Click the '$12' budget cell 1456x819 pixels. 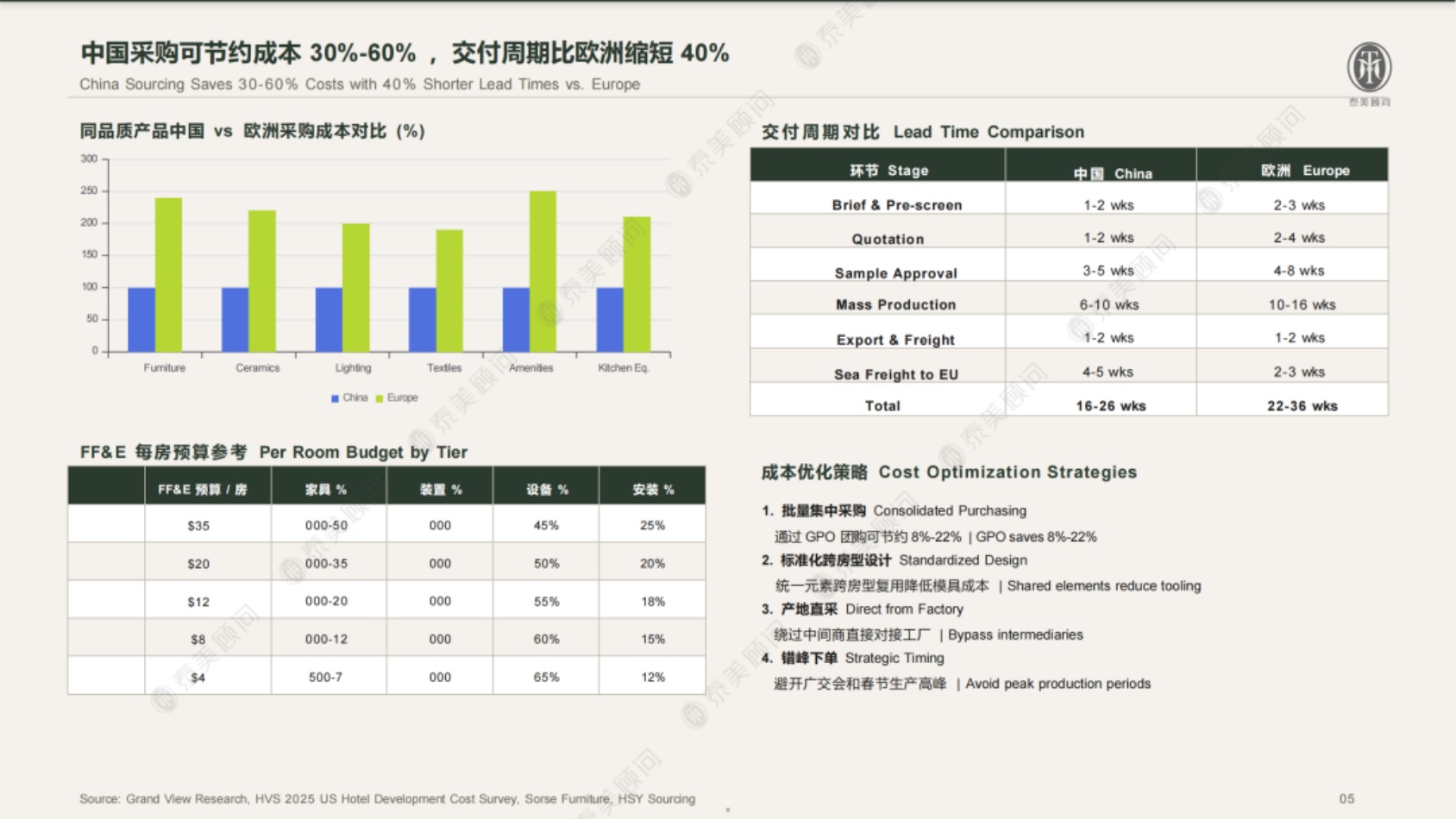pyautogui.click(x=198, y=602)
